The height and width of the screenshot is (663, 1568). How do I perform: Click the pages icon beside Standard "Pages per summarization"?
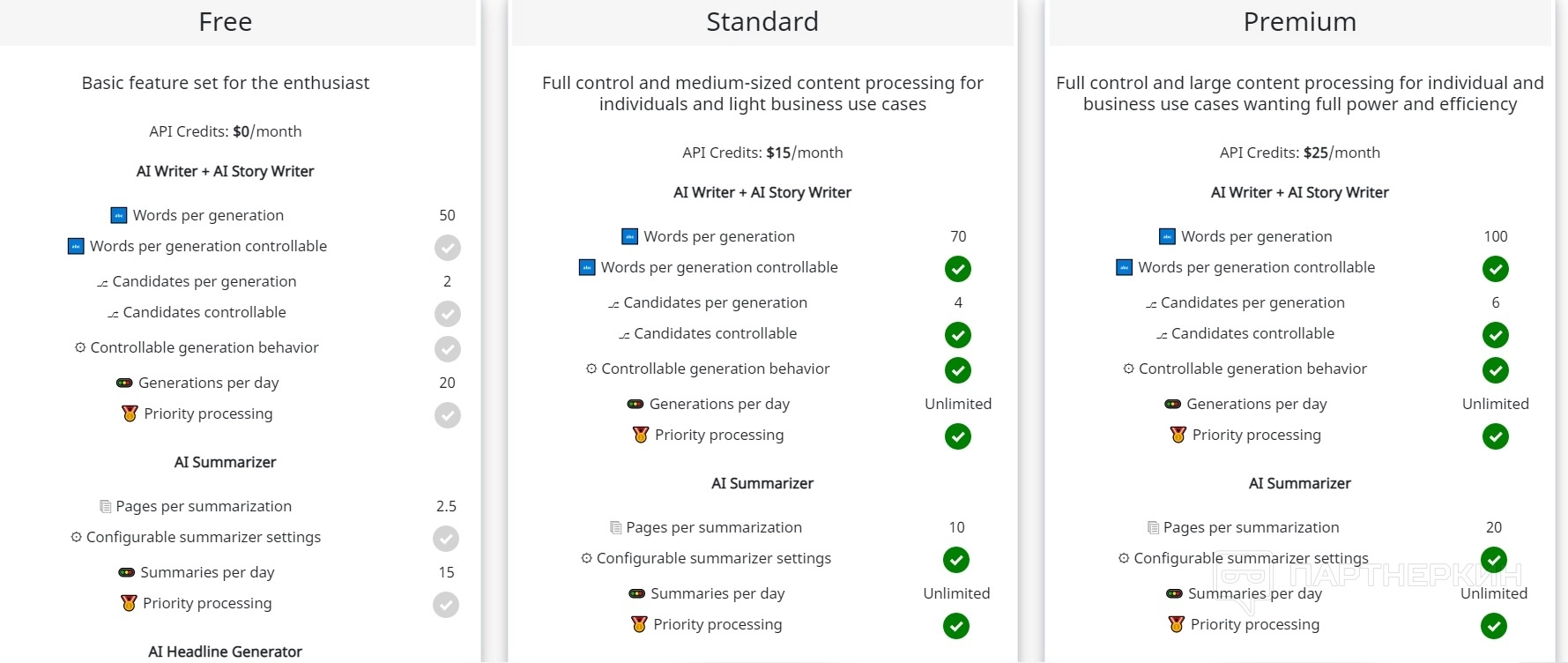[616, 527]
